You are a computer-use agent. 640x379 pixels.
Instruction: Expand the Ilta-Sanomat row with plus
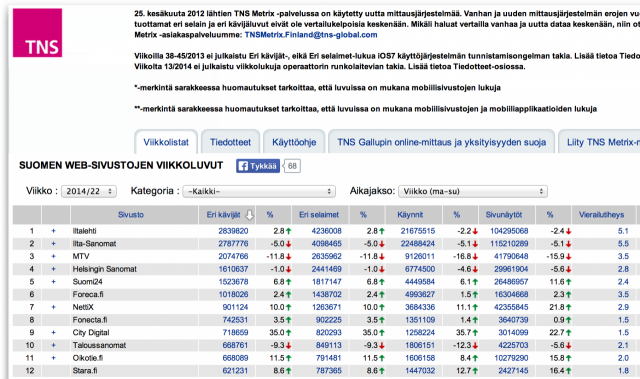pos(53,244)
